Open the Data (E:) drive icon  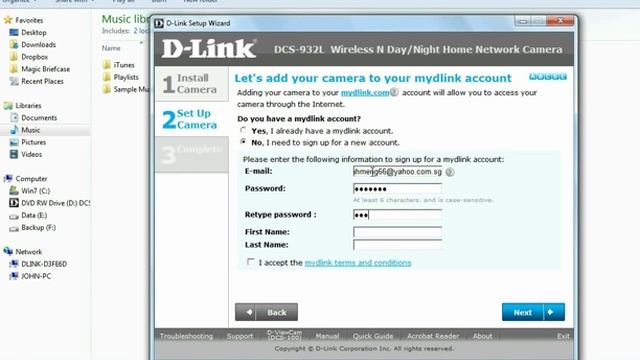tap(14, 216)
